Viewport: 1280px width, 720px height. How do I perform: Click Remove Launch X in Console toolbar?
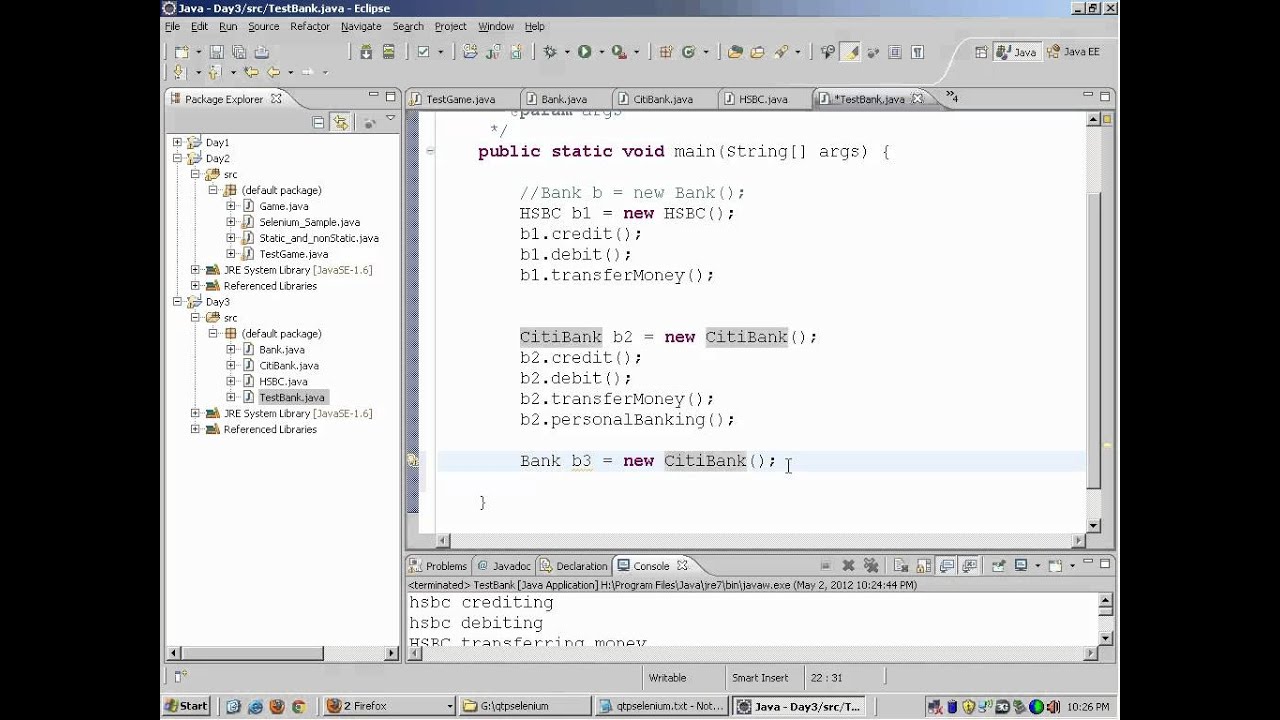coord(848,566)
